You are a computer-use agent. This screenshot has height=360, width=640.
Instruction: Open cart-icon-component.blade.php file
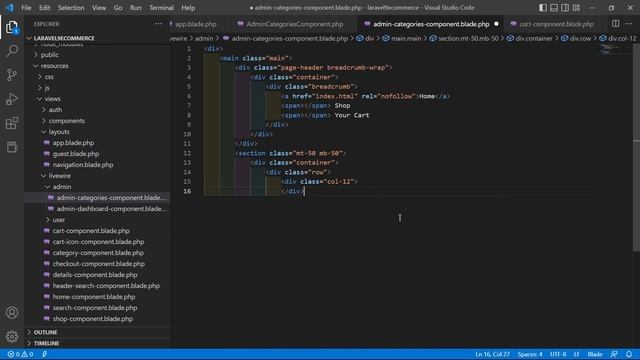[98, 242]
